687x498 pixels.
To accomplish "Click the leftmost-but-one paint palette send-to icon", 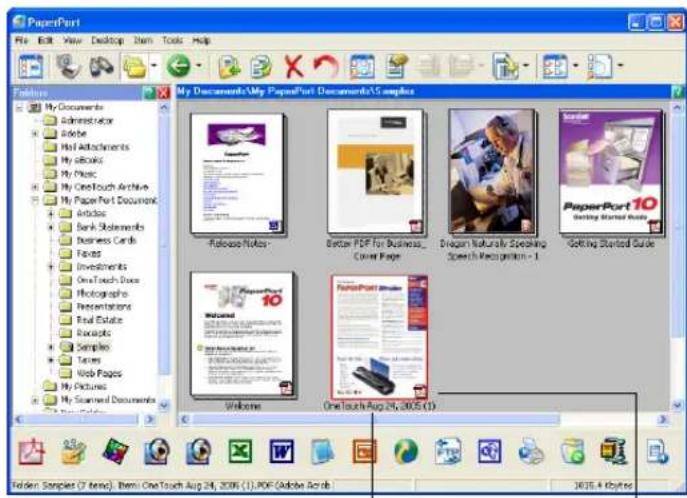I will 73,452.
